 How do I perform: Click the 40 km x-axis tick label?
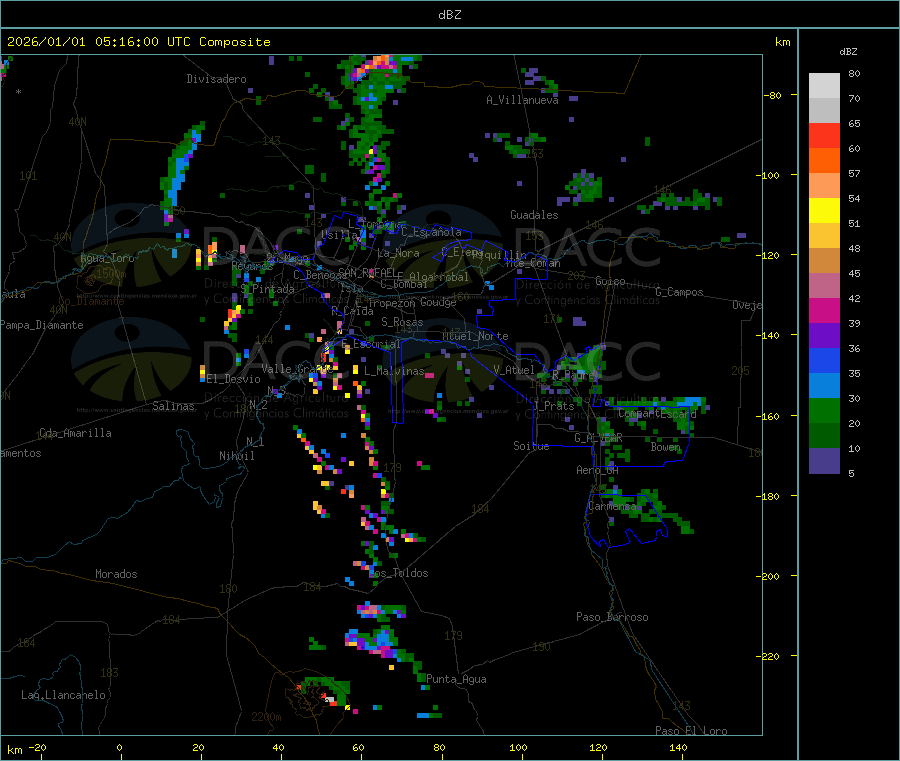278,747
